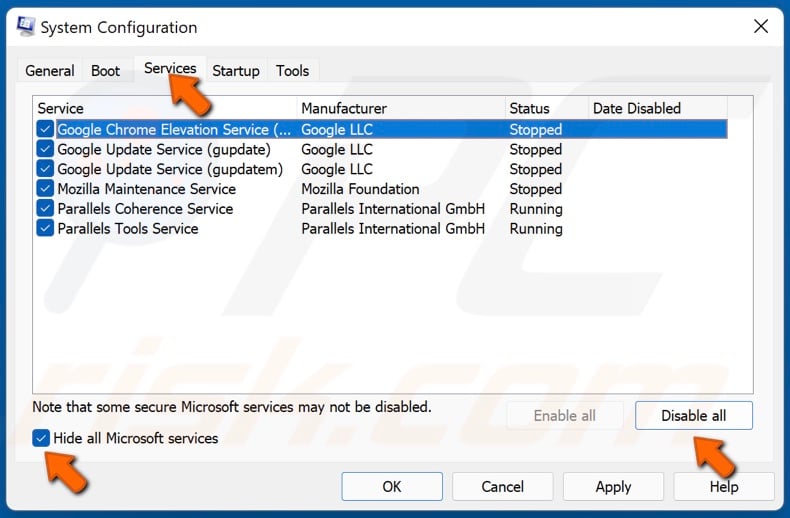Image resolution: width=790 pixels, height=518 pixels.
Task: Uncheck Parallels Tools Service checkbox
Action: (45, 228)
